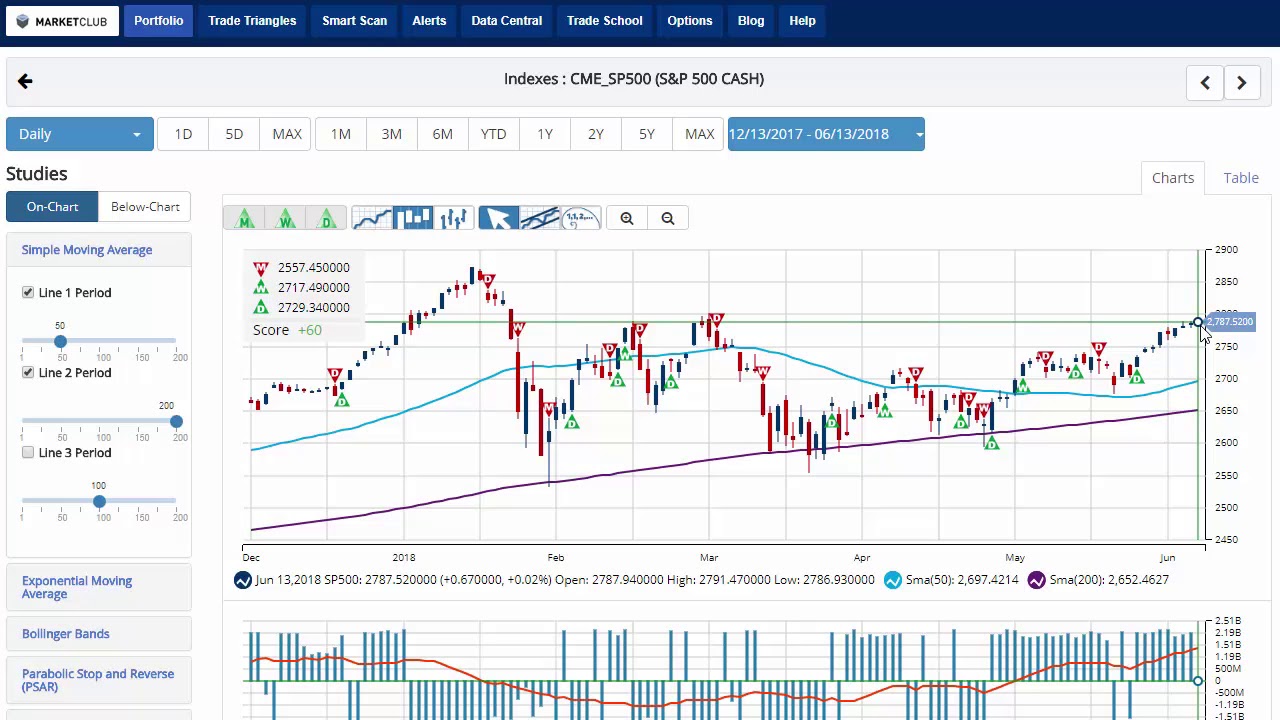Viewport: 1280px width, 720px height.
Task: Open the Daily interval dropdown
Action: click(80, 134)
